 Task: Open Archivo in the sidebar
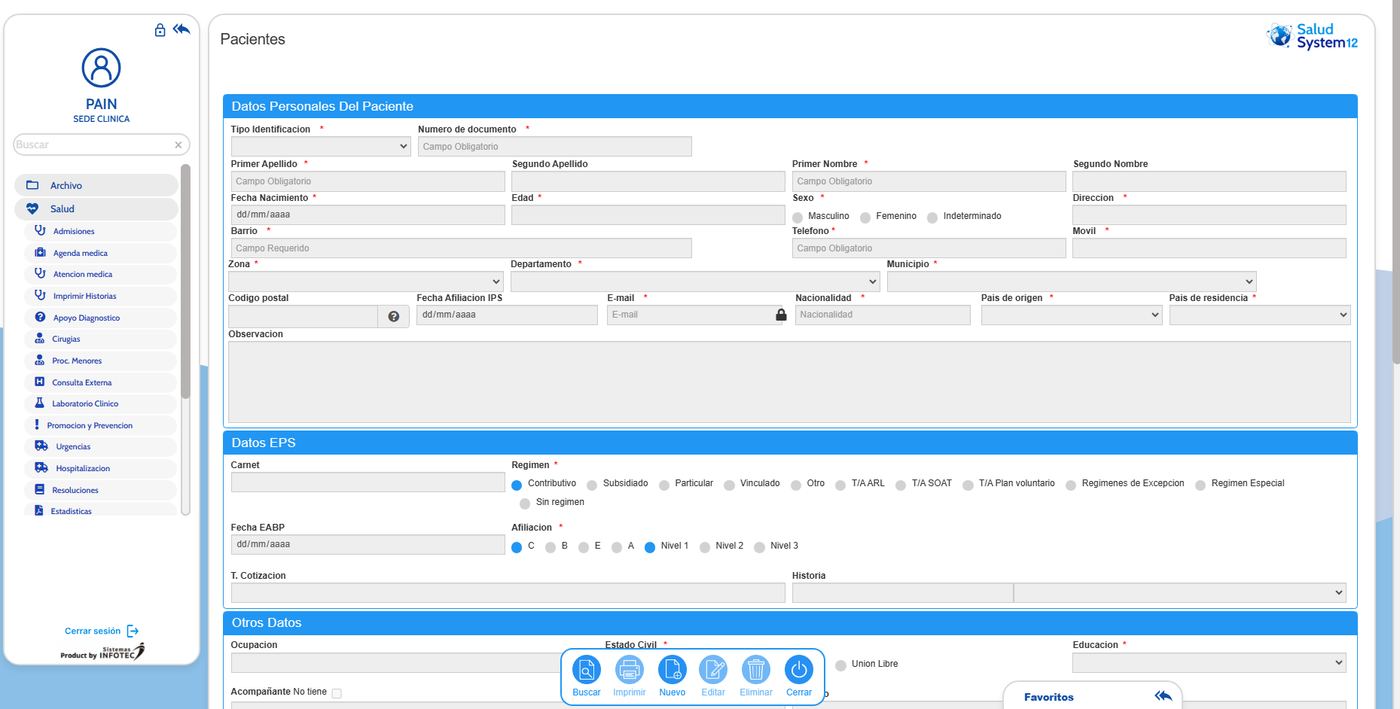[x=96, y=186]
